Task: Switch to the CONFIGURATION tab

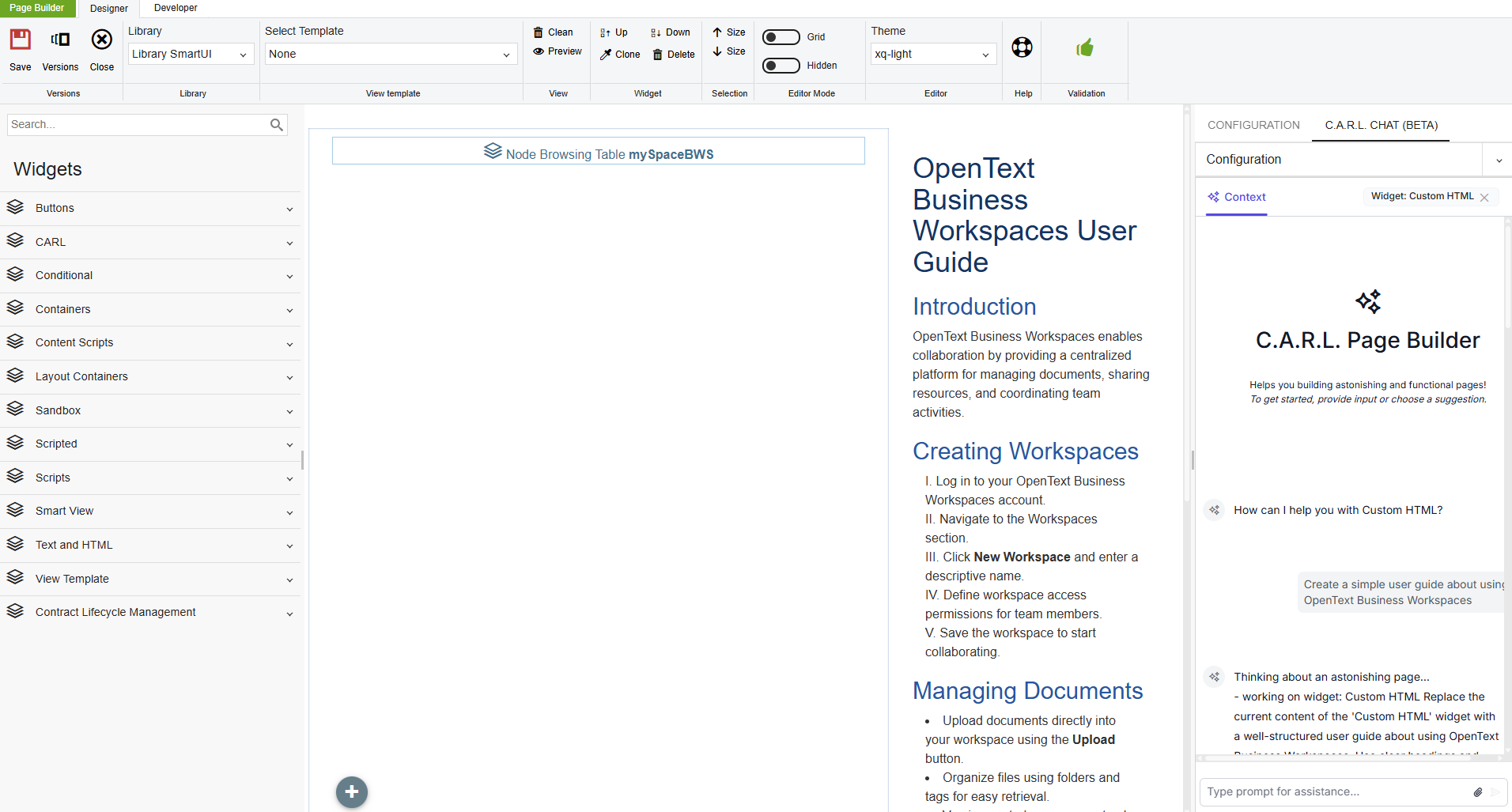Action: 1253,125
